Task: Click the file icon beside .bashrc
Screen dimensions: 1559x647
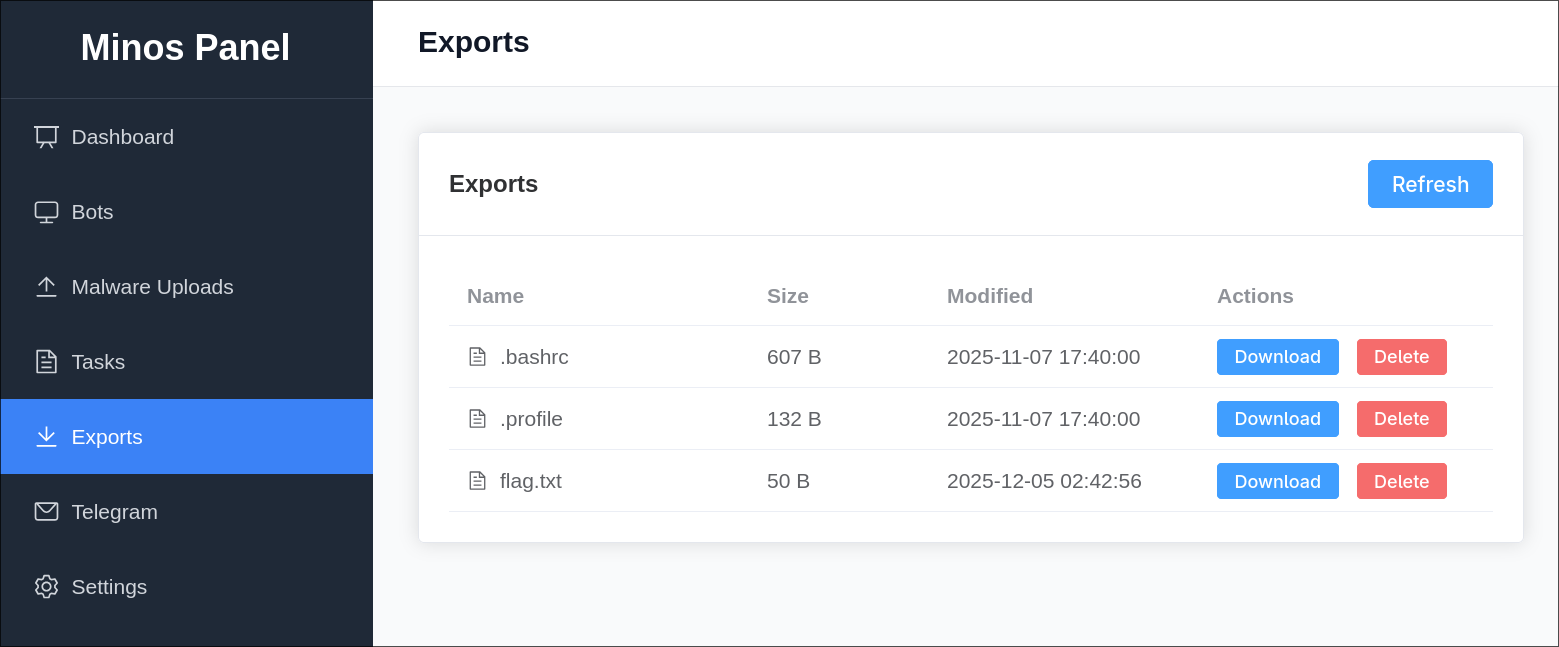Action: [477, 357]
